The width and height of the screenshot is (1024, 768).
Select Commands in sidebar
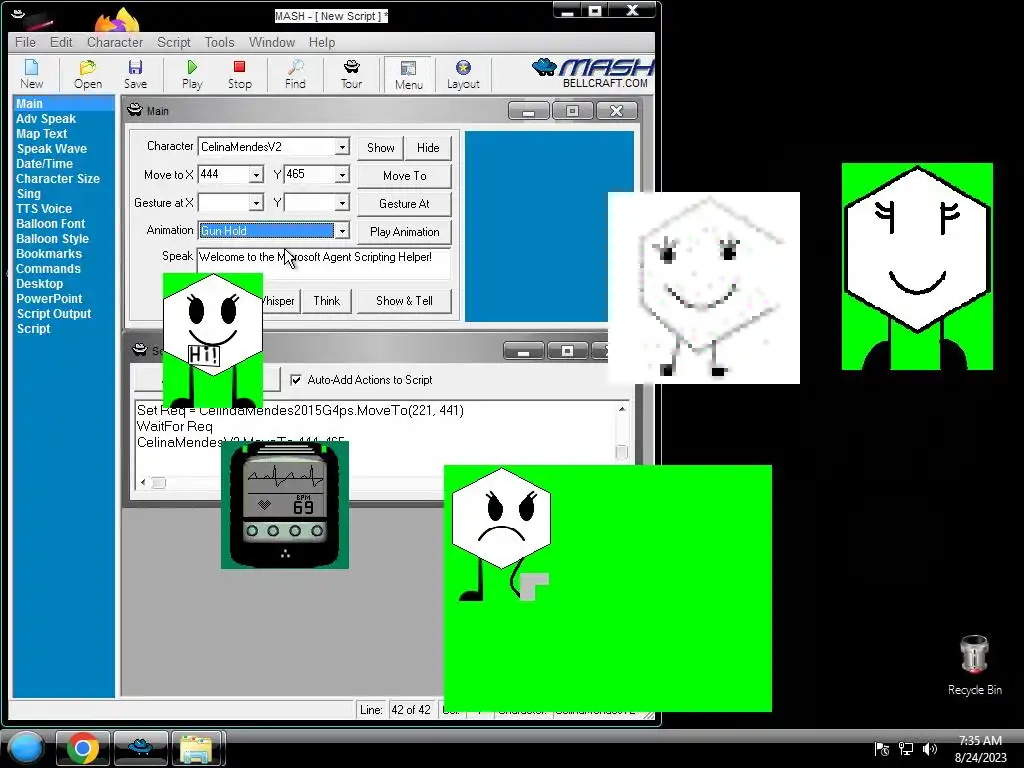click(x=48, y=269)
